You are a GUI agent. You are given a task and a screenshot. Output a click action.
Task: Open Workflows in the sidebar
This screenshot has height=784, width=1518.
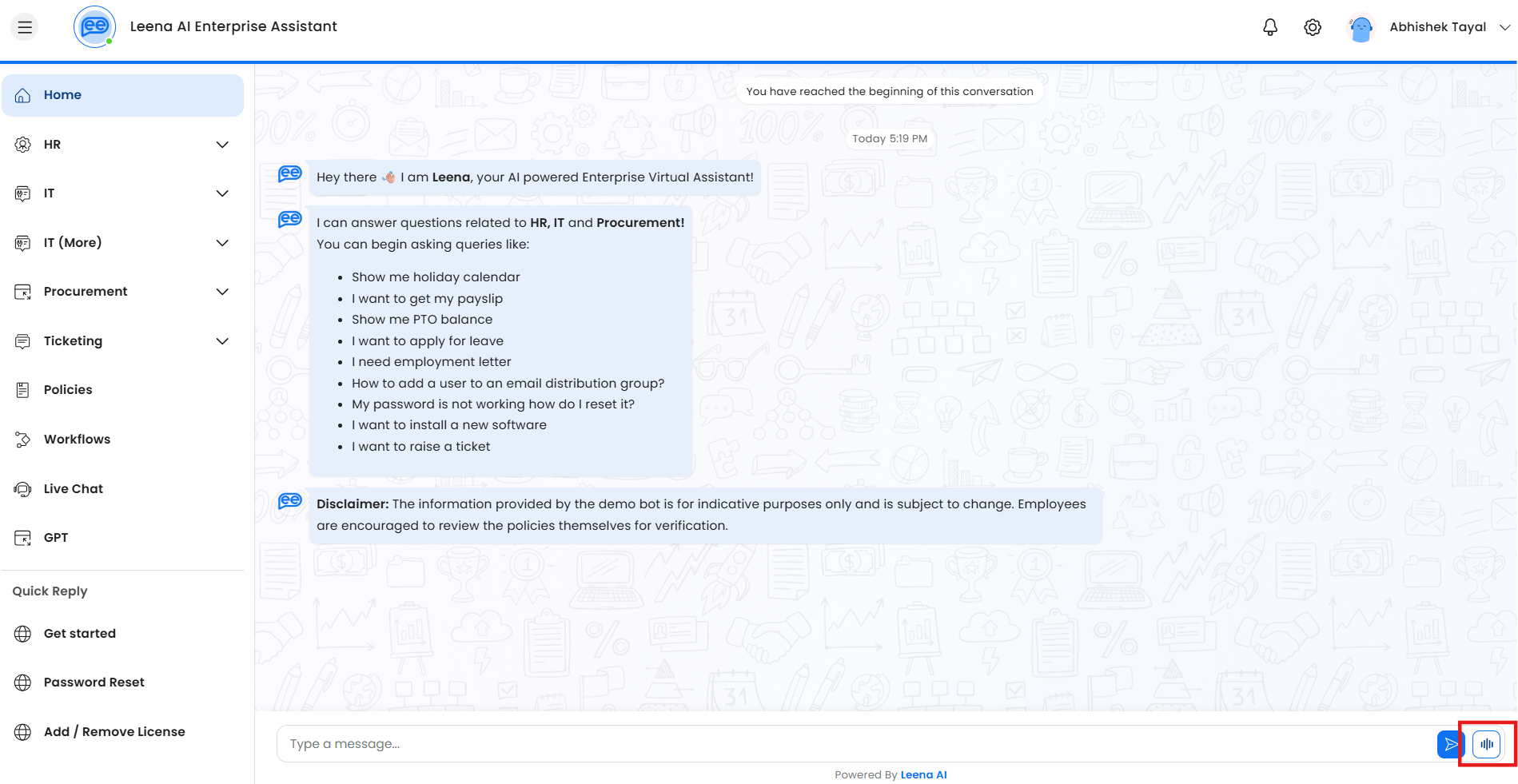tap(122, 440)
